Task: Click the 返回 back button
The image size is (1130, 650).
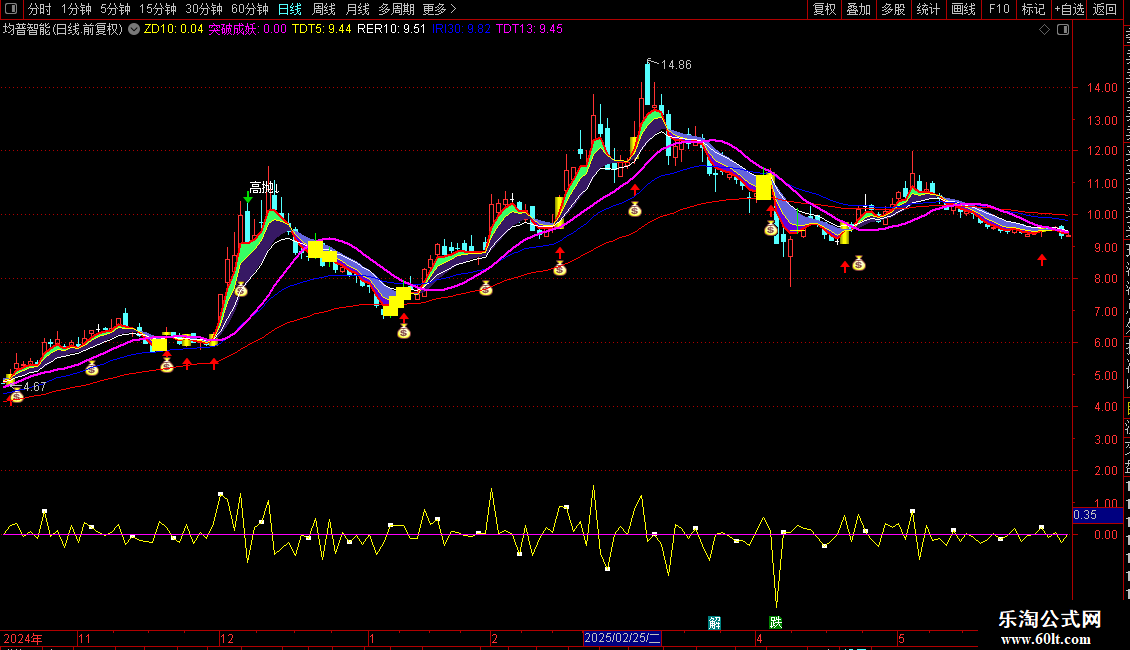Action: (1105, 9)
